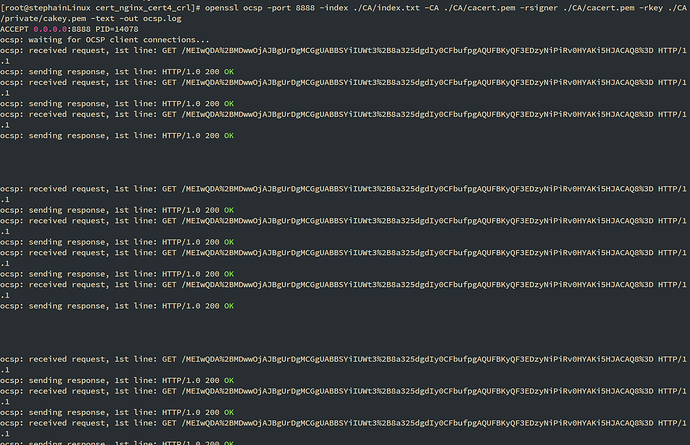Click the cacert.pem path following -rsigner
This screenshot has height=445, width=690.
(x=612, y=7)
